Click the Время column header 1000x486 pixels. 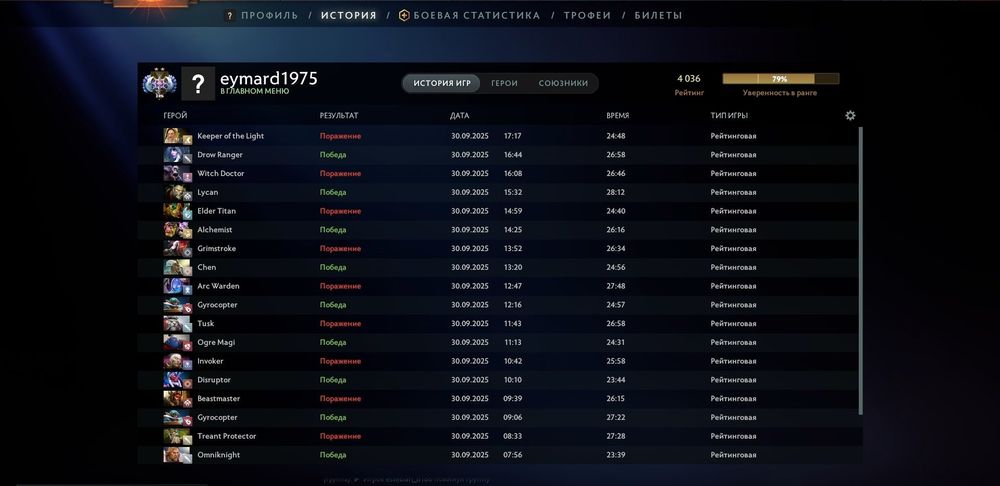(617, 115)
